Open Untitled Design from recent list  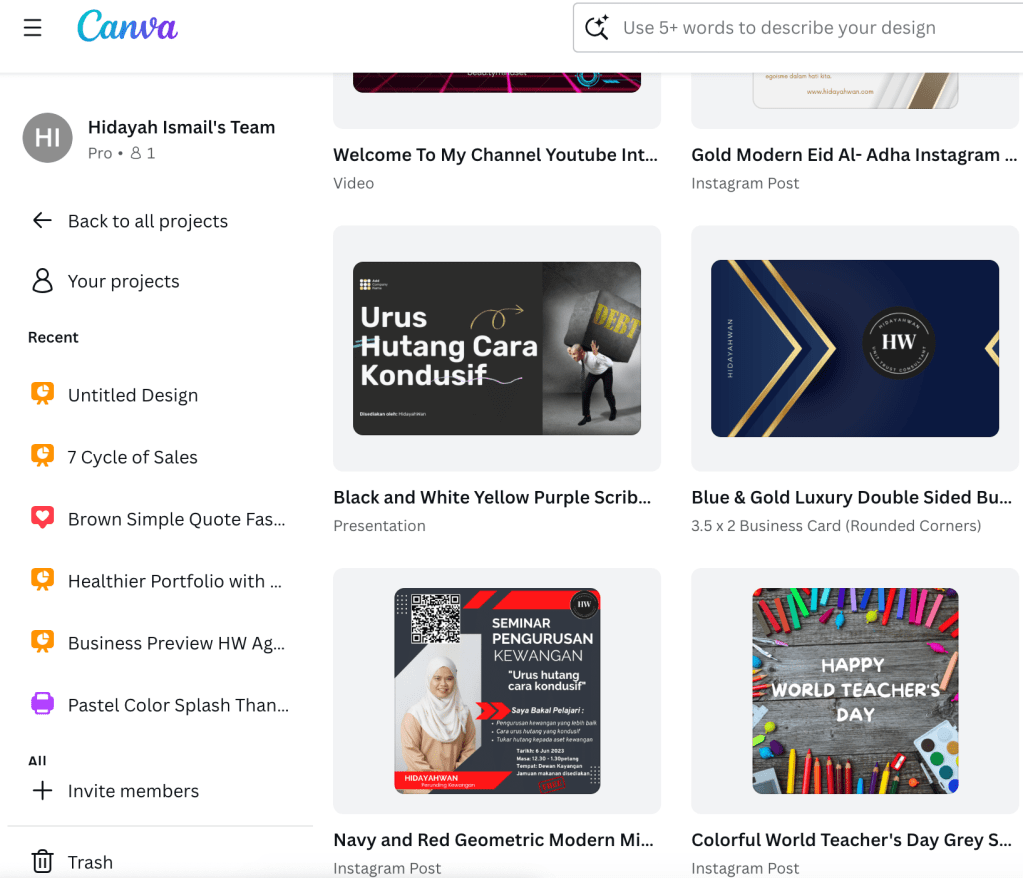pos(132,395)
